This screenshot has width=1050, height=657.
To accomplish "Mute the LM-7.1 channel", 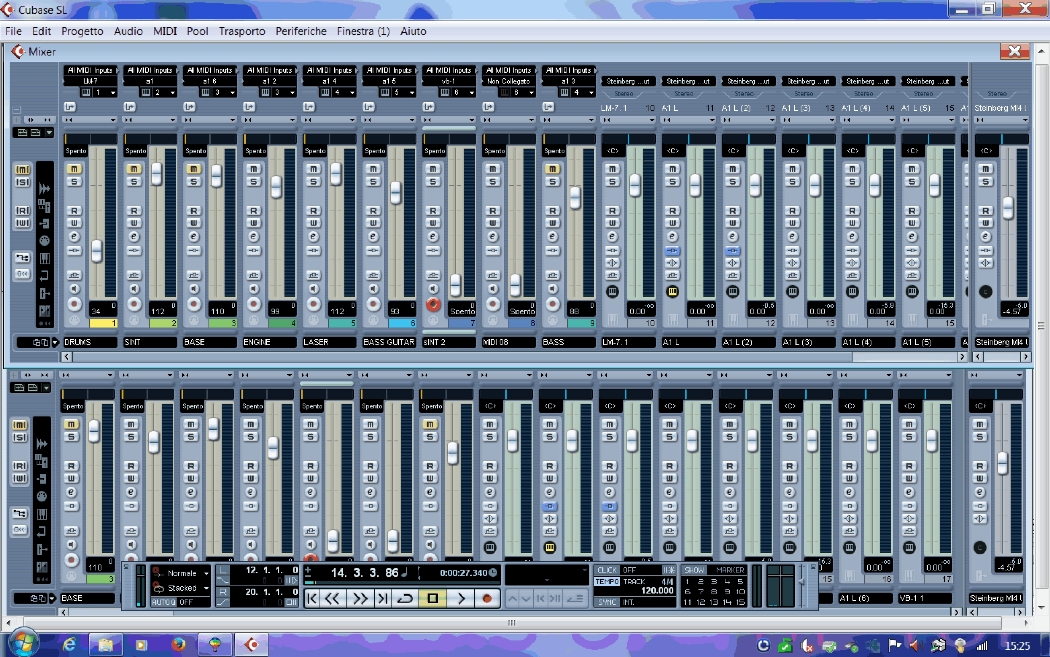I will click(613, 169).
